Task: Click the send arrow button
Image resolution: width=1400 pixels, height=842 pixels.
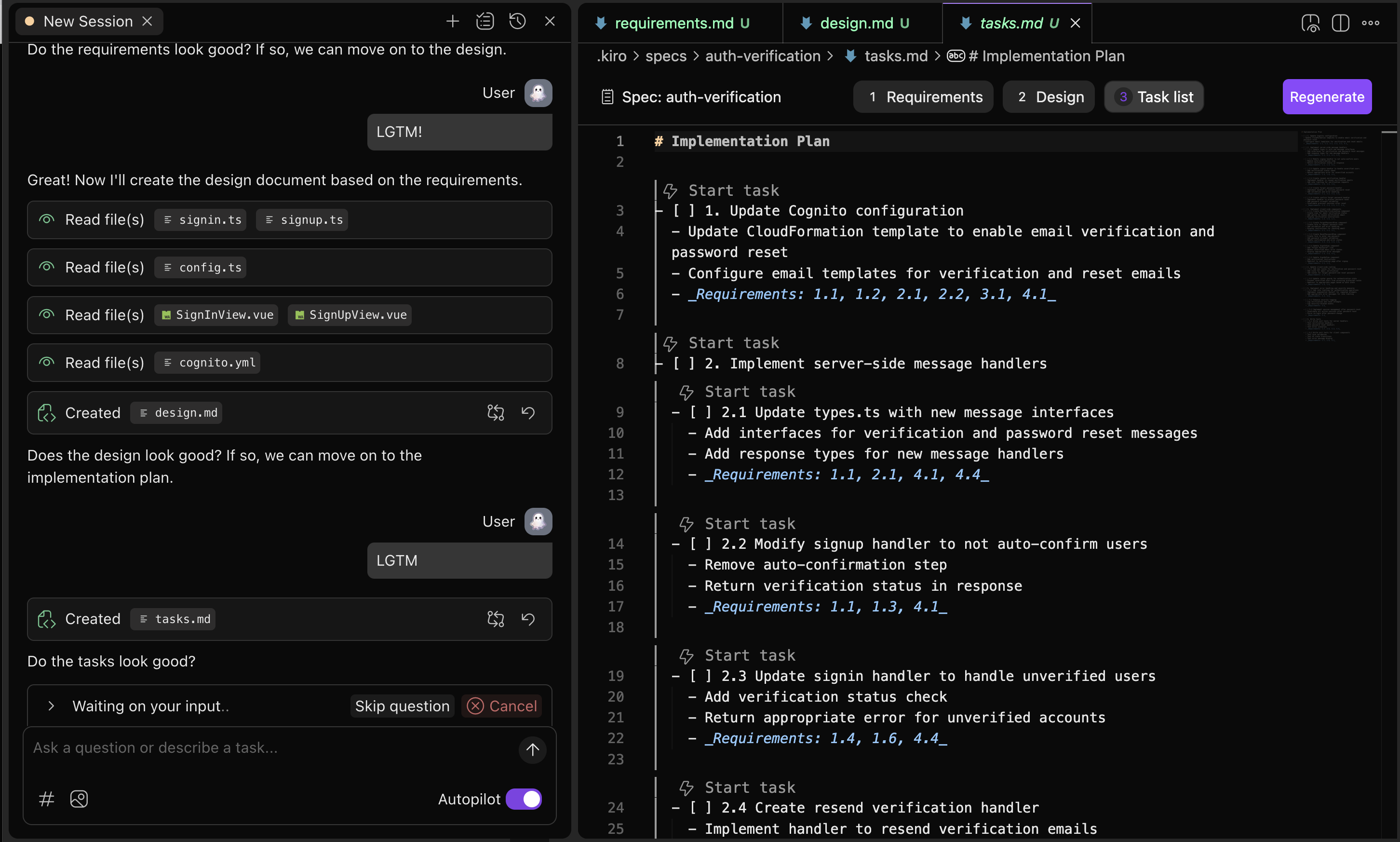Action: tap(532, 749)
